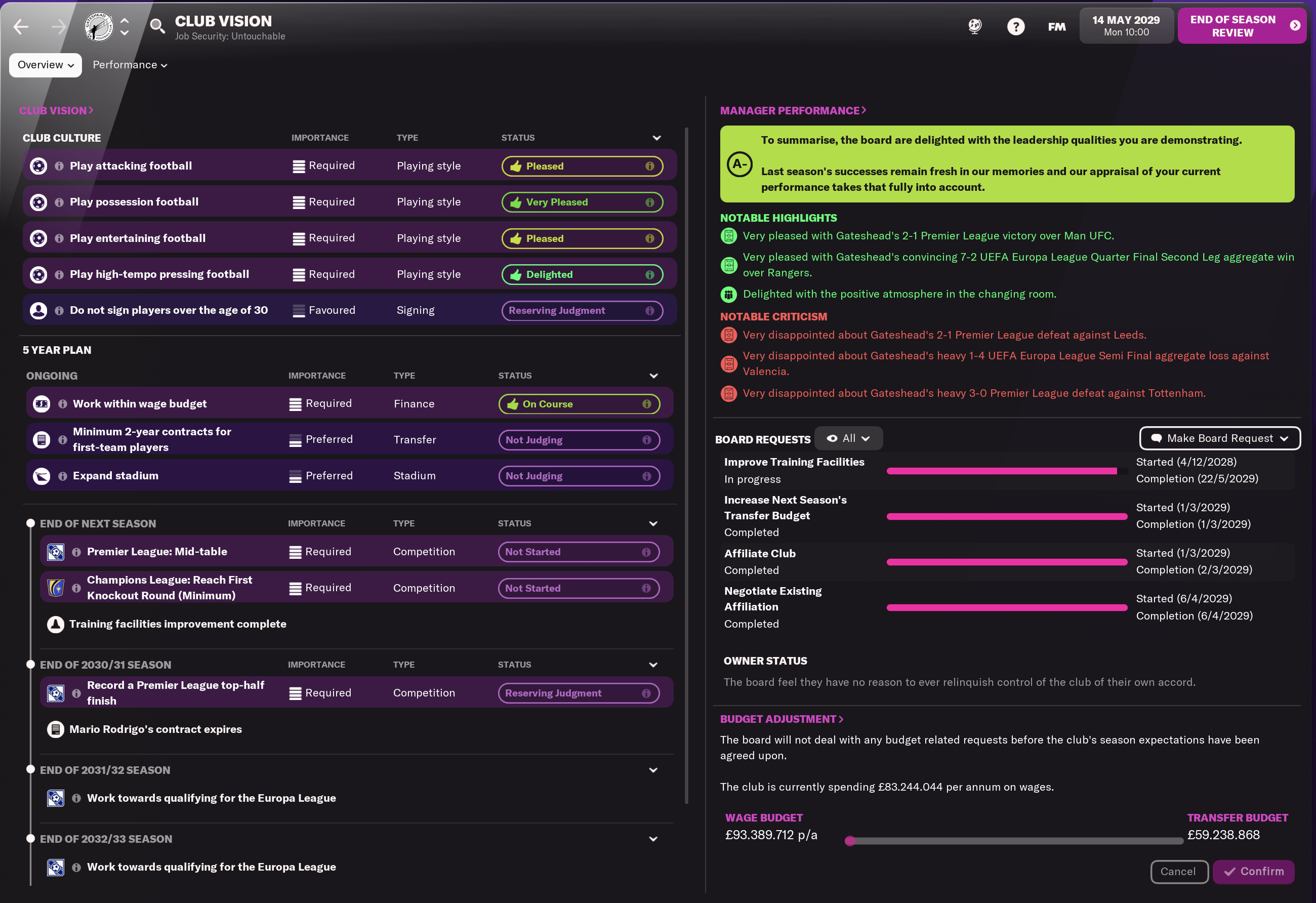This screenshot has height=903, width=1316.
Task: Open the Gateshead club badge menu
Action: pyautogui.click(x=99, y=27)
